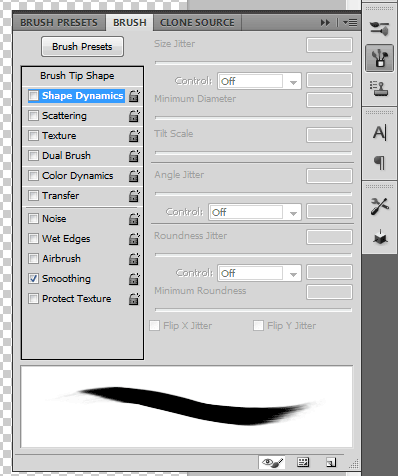Enable the Protect Texture checkbox
The height and width of the screenshot is (476, 398).
pos(33,299)
